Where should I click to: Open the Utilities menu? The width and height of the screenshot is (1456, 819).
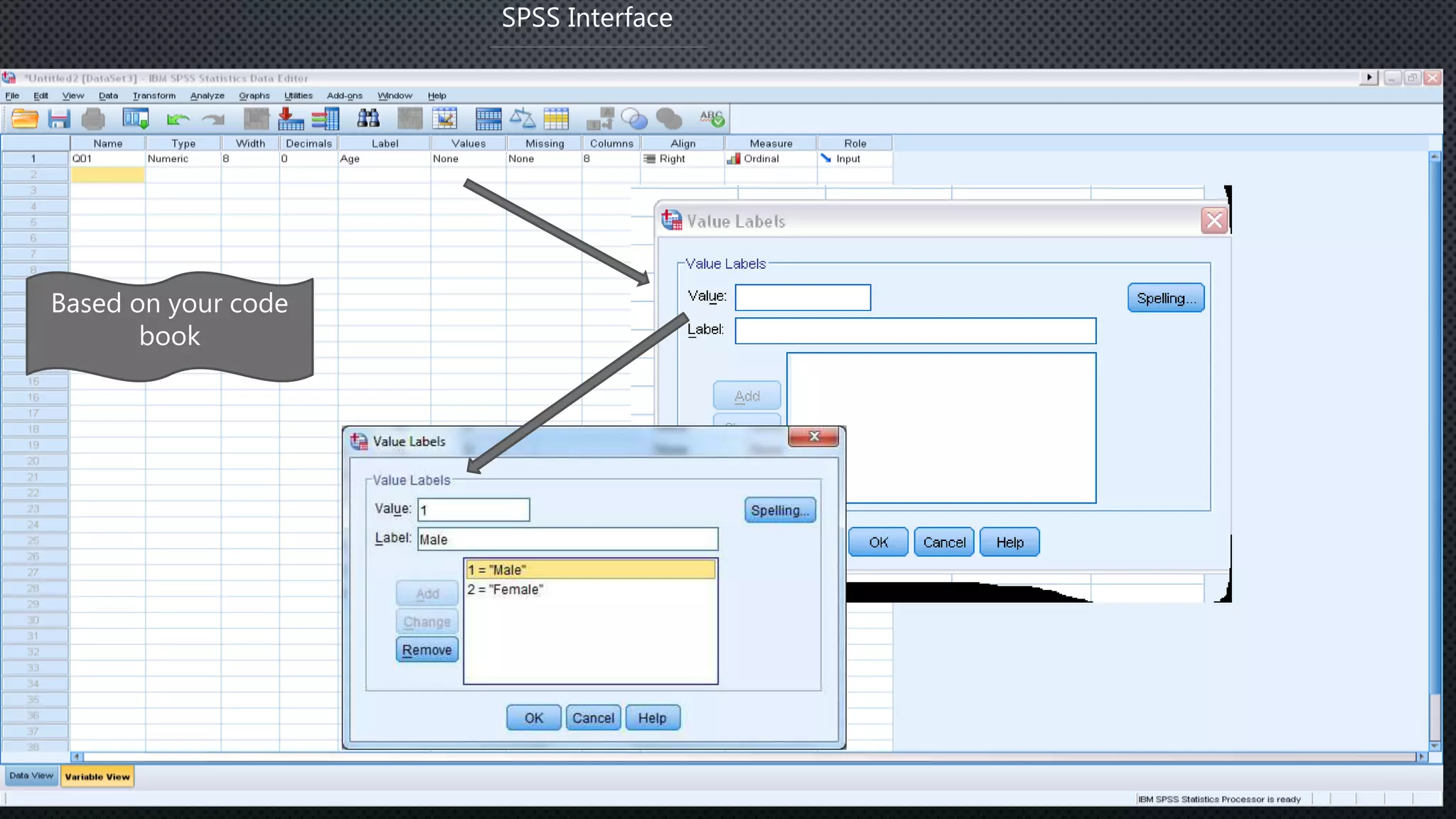tap(298, 96)
